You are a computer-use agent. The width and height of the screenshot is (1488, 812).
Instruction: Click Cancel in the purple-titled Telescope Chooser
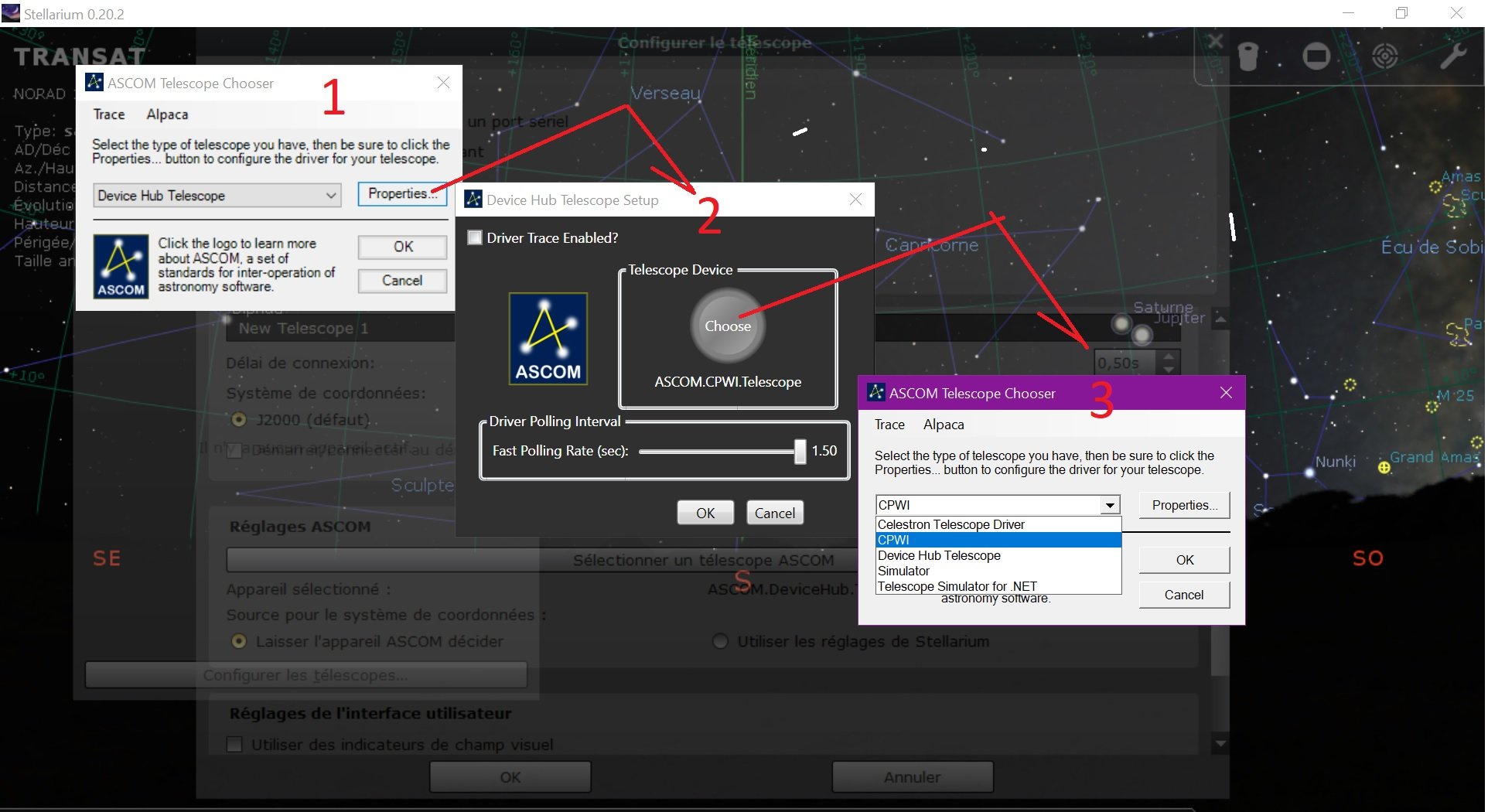tap(1184, 595)
